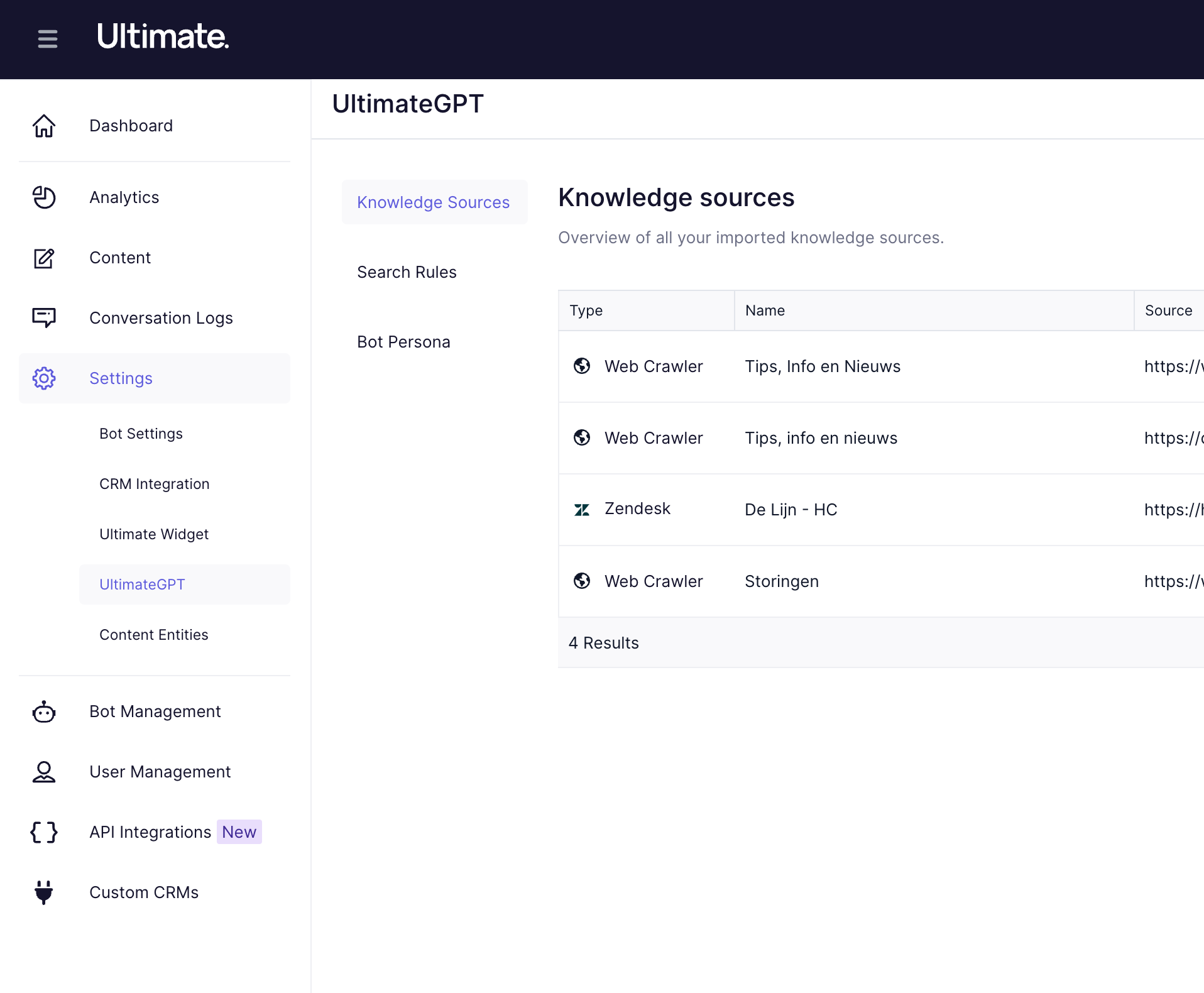Open Content via the pencil icon
This screenshot has width=1204, height=993.
43,258
